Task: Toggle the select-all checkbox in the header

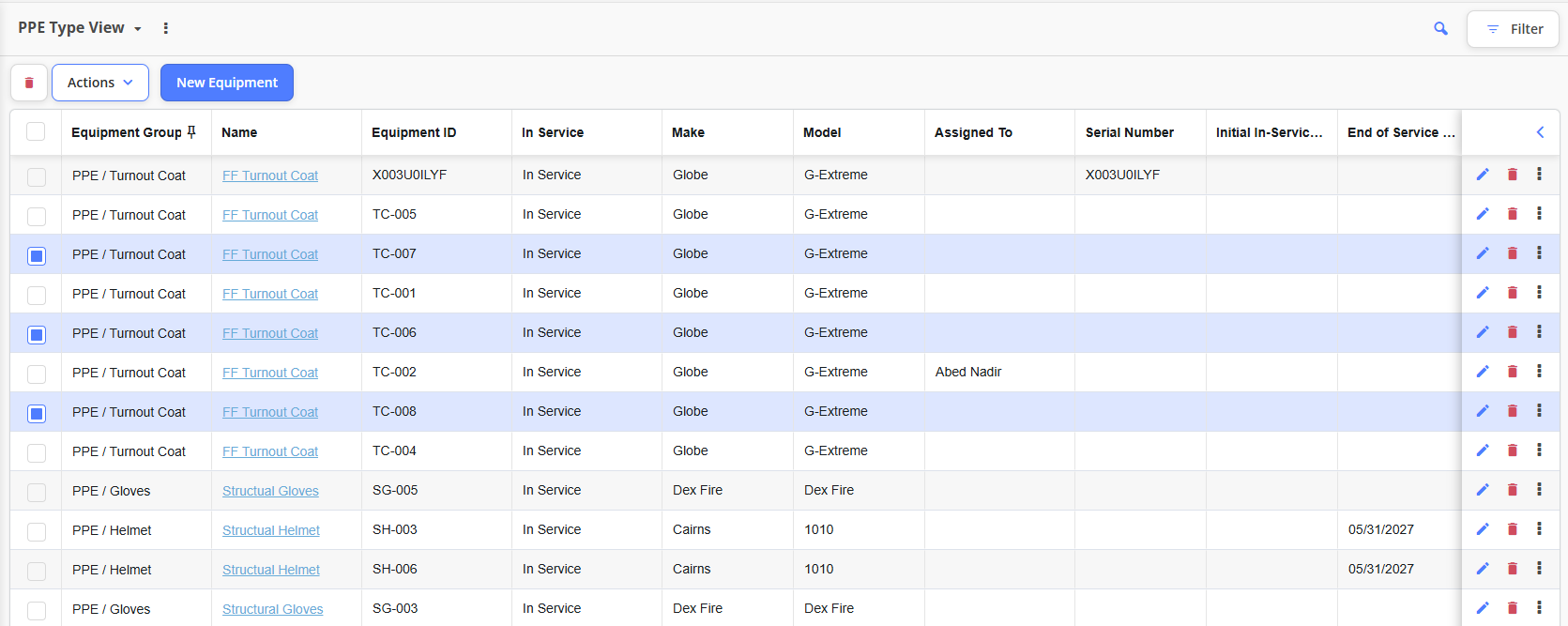Action: [36, 131]
